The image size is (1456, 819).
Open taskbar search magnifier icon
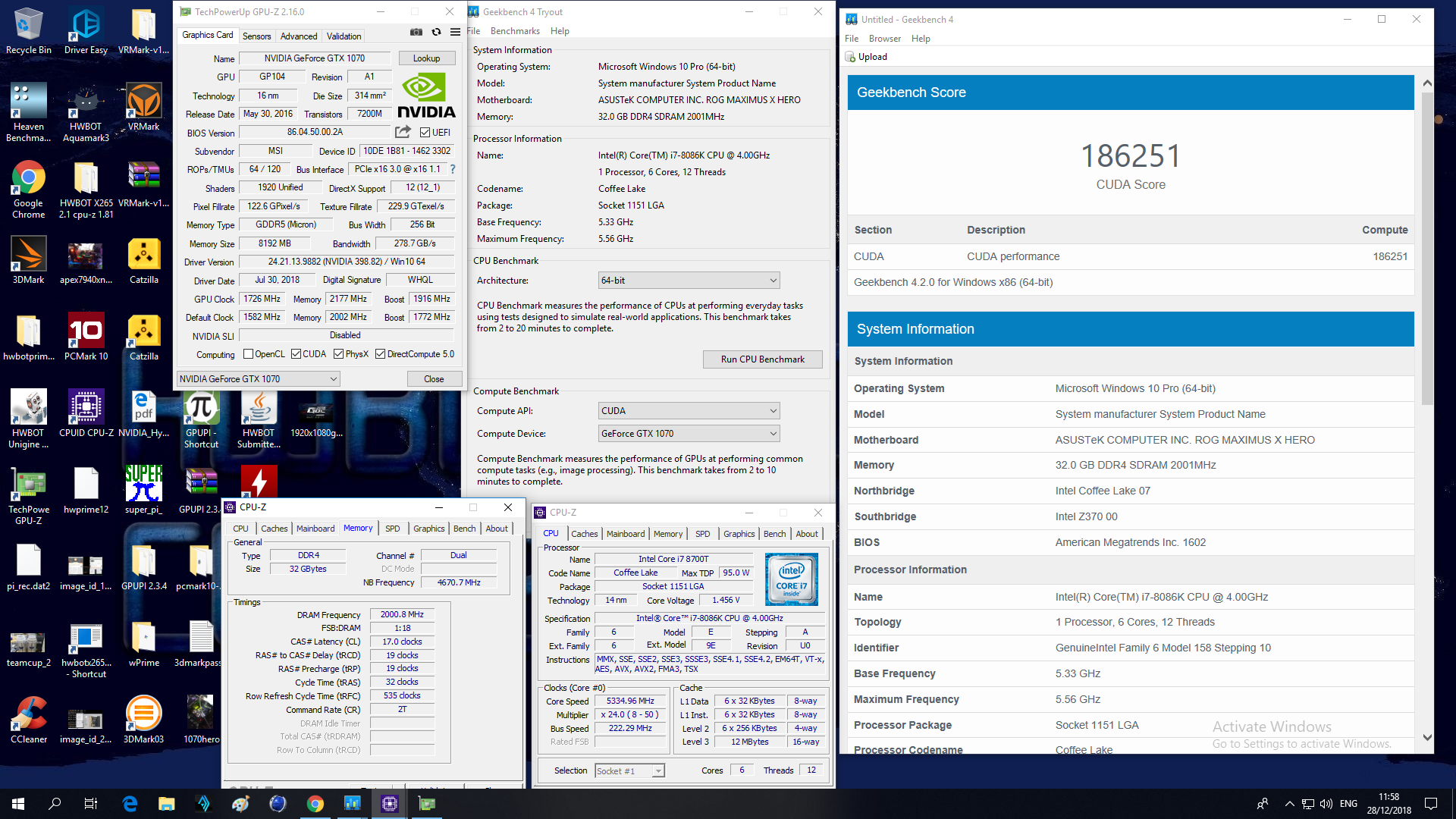pyautogui.click(x=55, y=804)
